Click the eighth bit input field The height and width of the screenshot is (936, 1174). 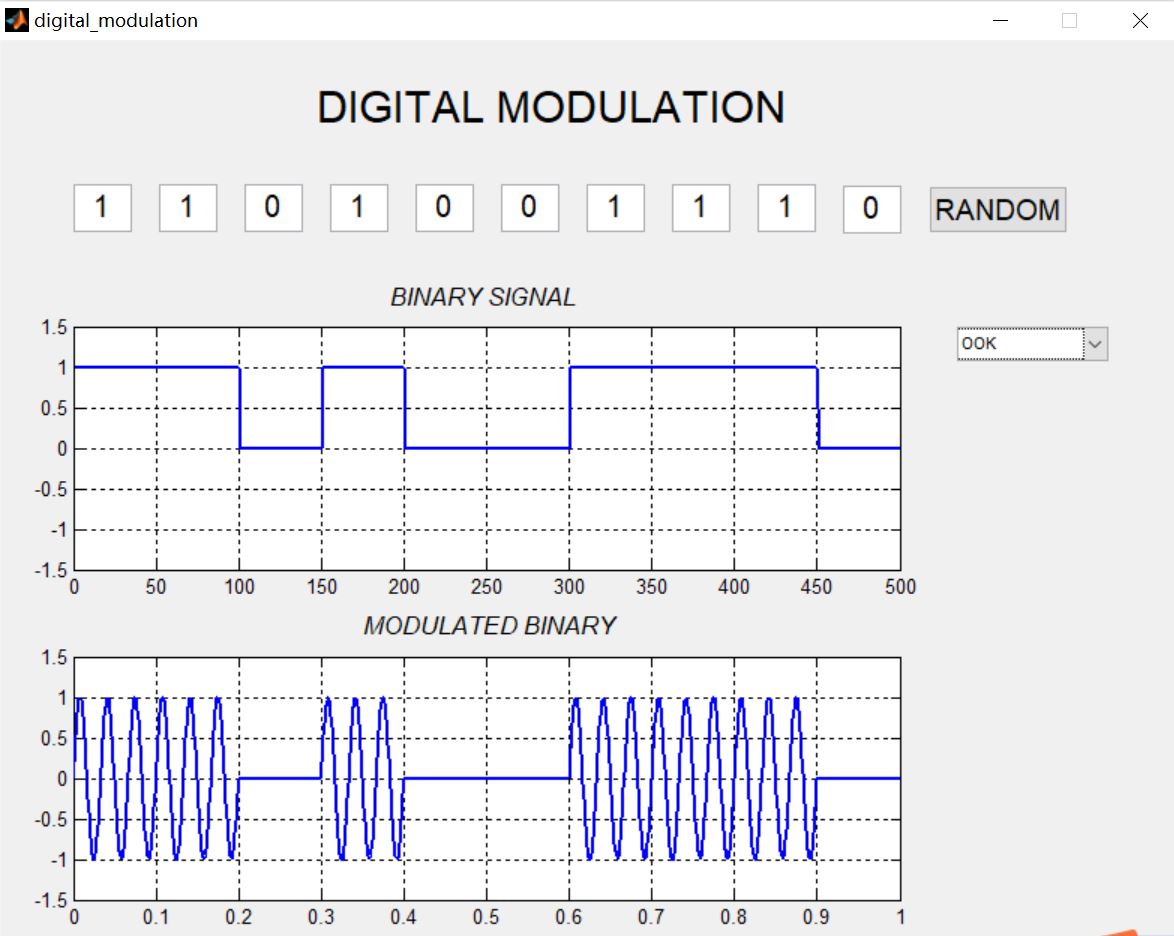(700, 207)
